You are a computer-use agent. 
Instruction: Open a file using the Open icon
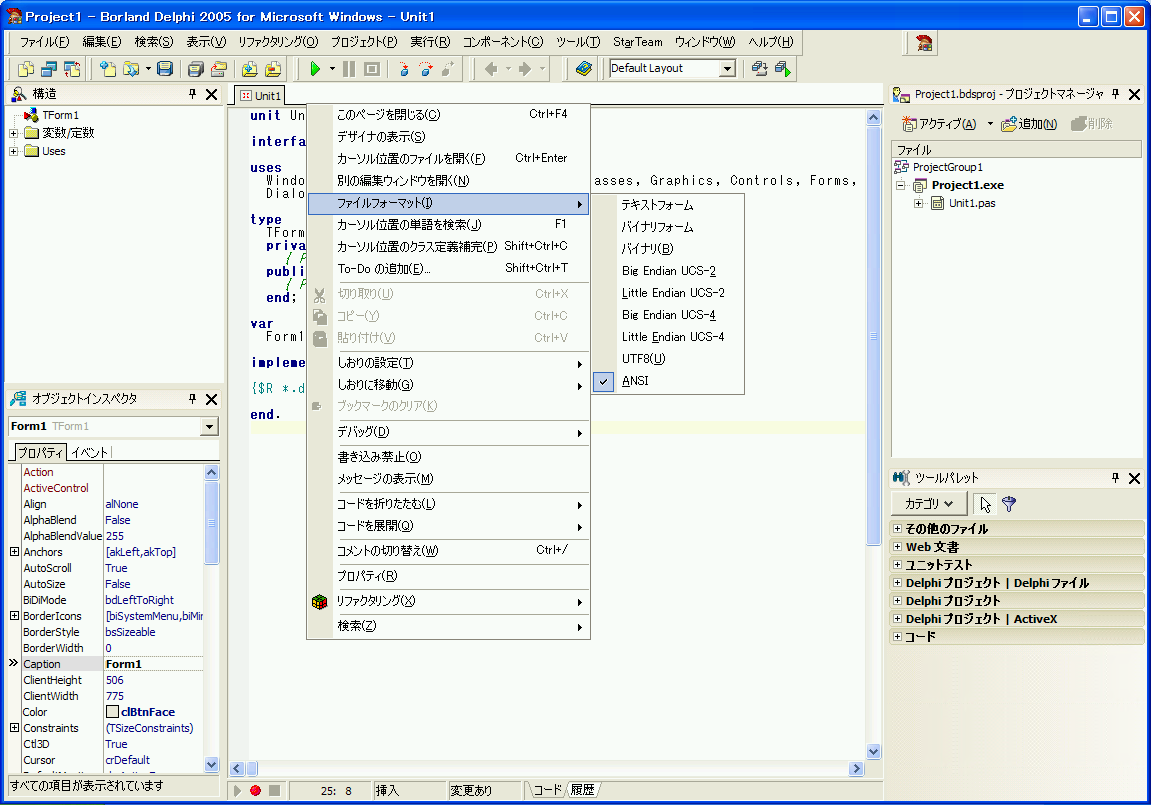pyautogui.click(x=132, y=68)
